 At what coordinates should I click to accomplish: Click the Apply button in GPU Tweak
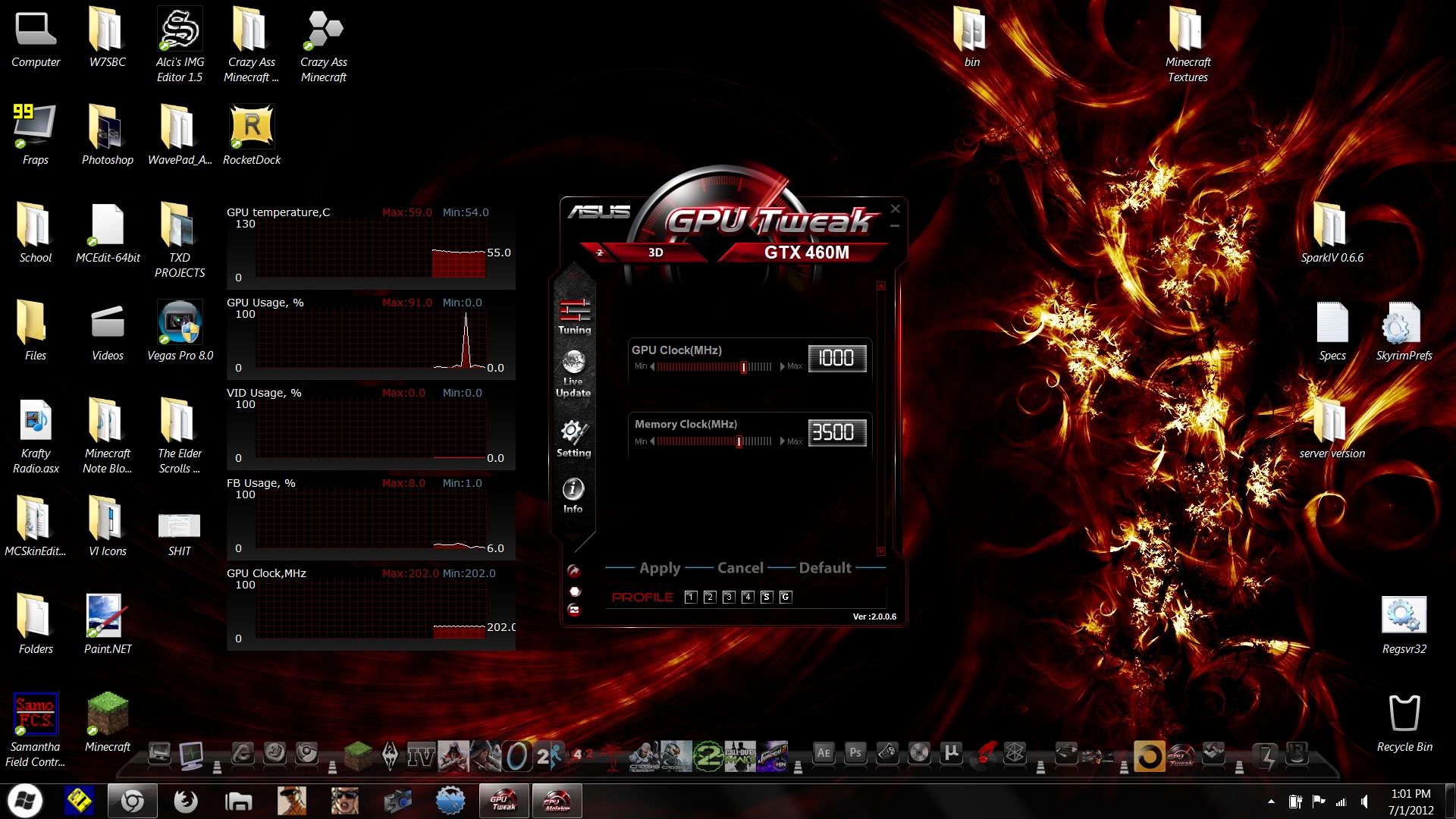[660, 568]
